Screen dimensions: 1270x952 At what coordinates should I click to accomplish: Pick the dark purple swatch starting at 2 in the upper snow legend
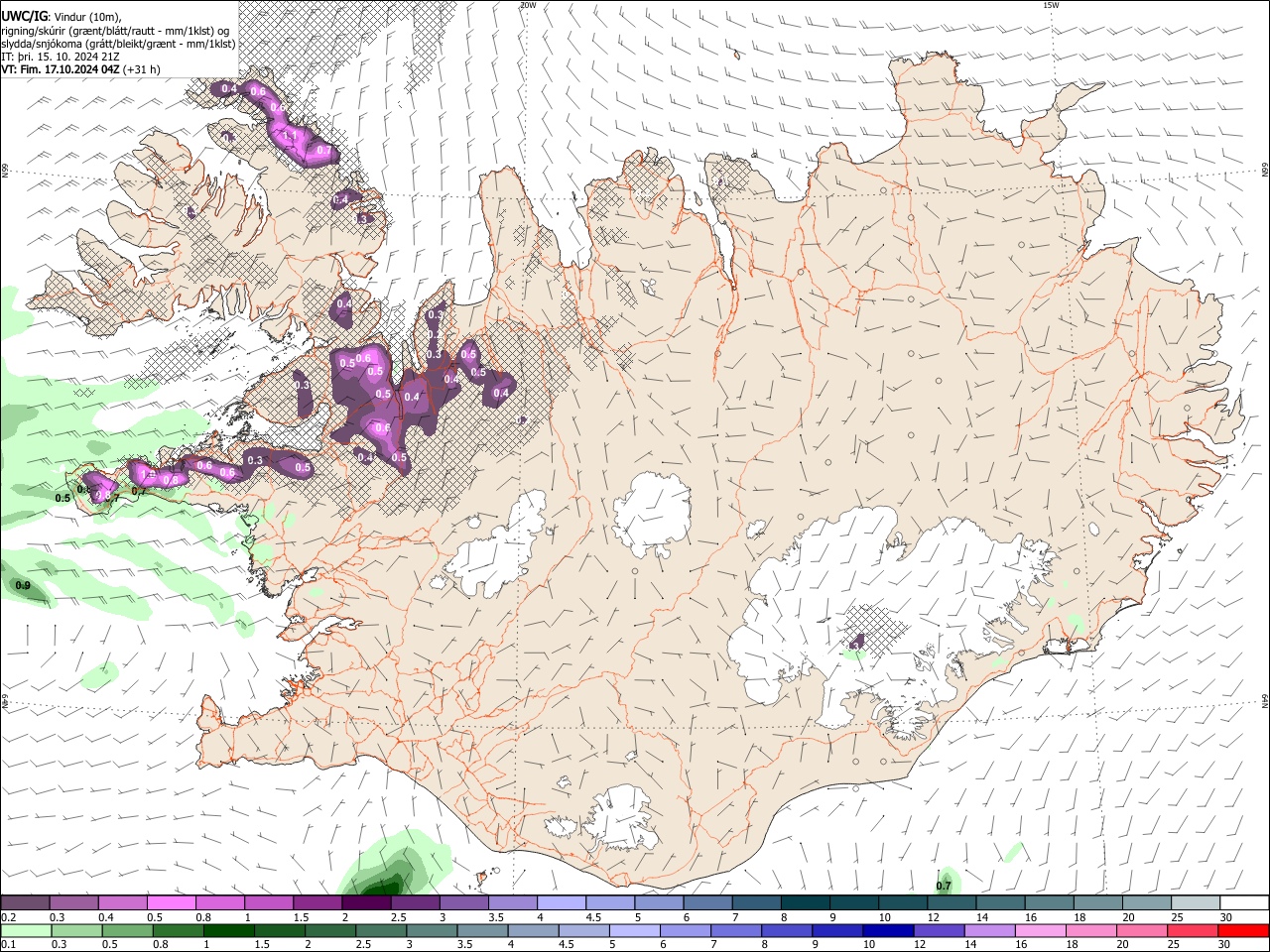366,903
